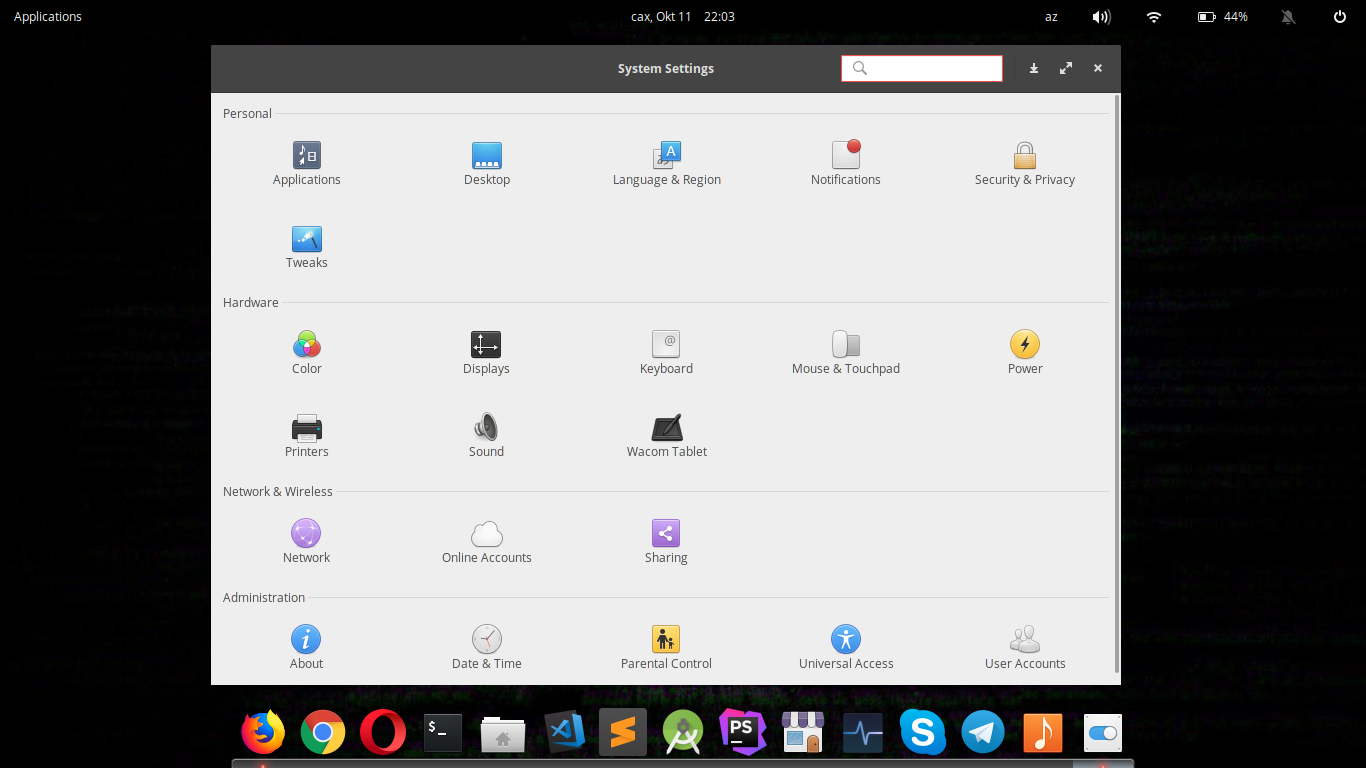Open AppCenter store from the dock
This screenshot has height=768, width=1366.
802,733
